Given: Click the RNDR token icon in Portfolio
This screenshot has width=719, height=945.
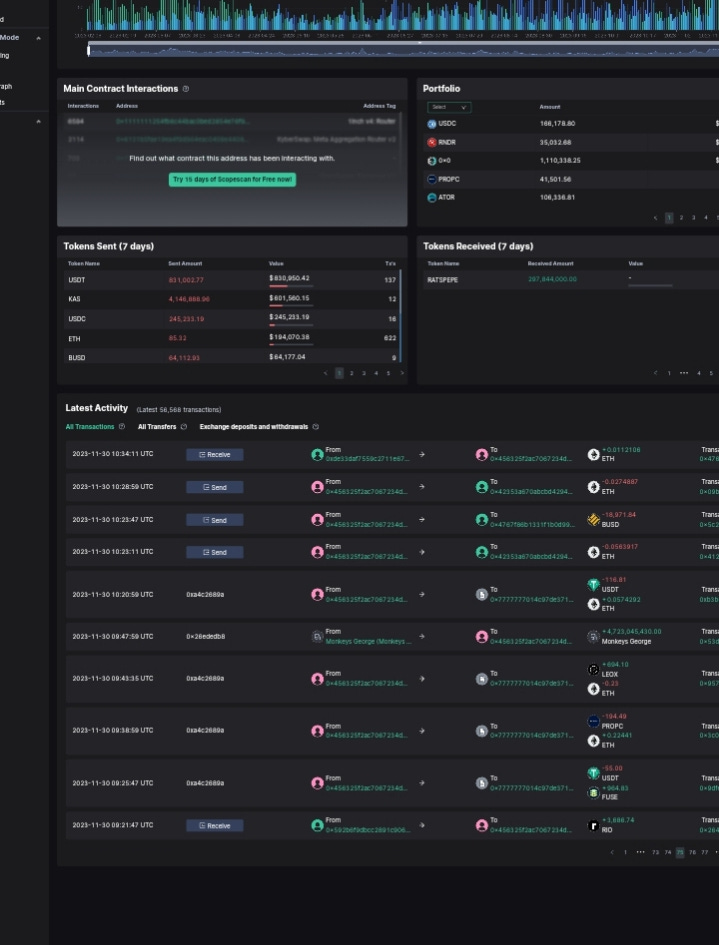Looking at the screenshot, I should point(432,142).
